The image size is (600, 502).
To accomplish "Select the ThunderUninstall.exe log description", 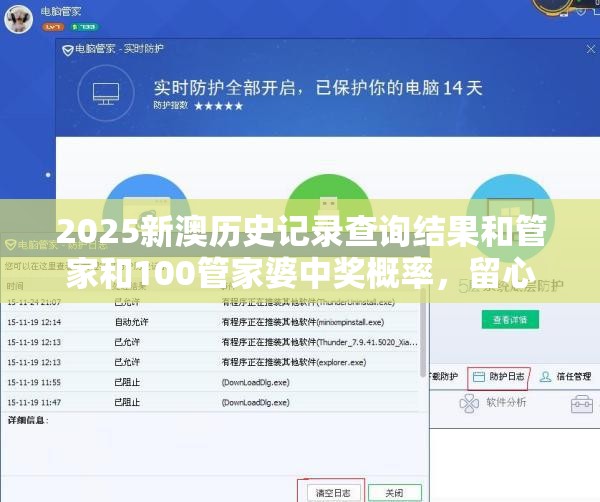I will tap(308, 302).
